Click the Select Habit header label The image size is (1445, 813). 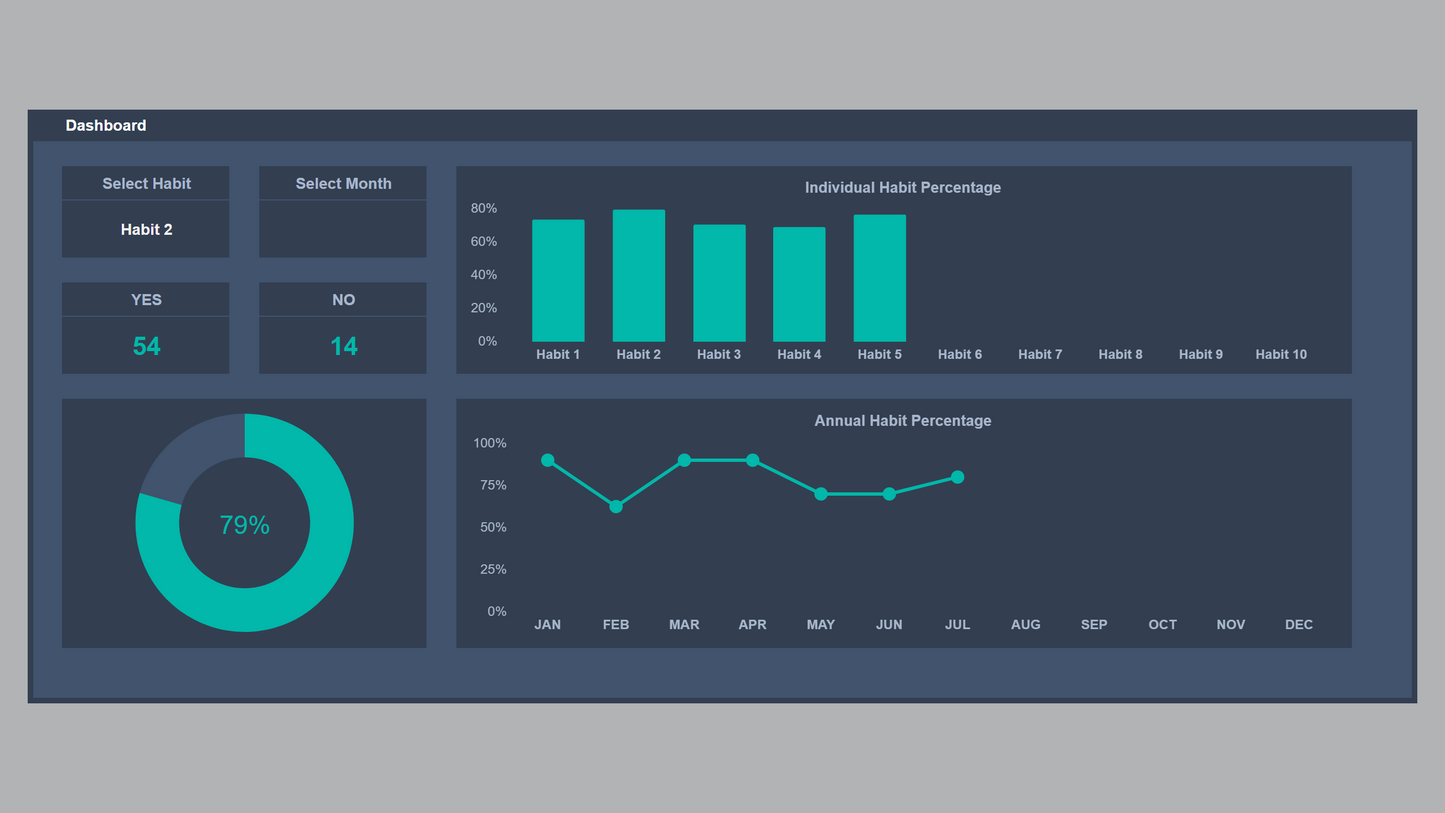tap(146, 183)
